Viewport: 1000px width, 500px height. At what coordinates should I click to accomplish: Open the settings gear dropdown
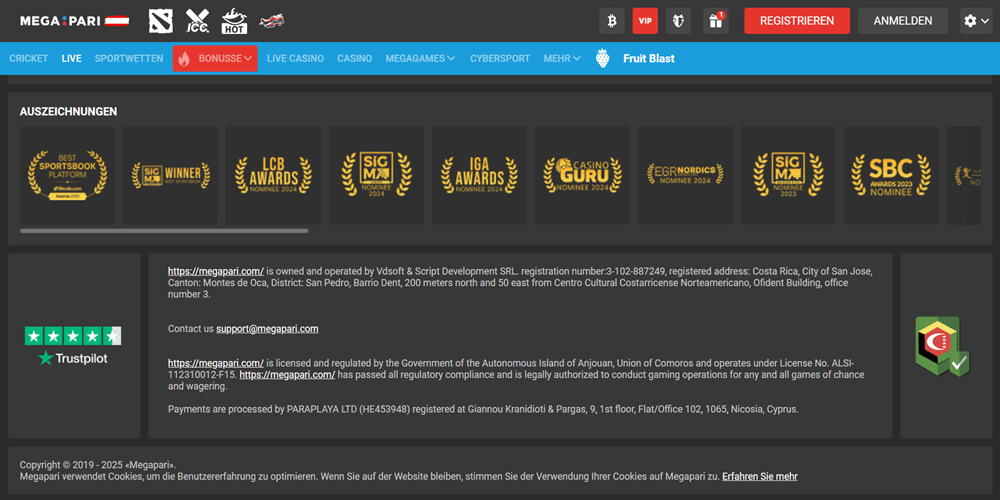point(976,21)
